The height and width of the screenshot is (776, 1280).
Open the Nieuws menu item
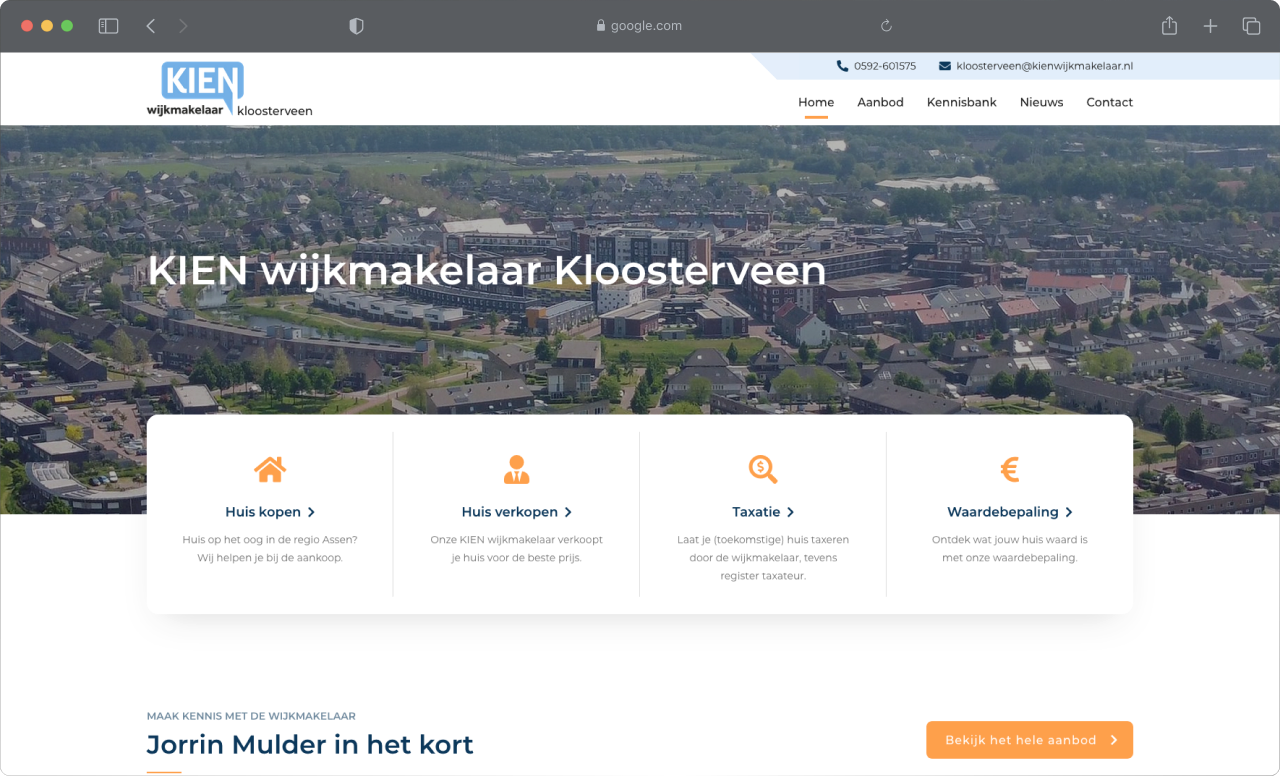tap(1041, 102)
